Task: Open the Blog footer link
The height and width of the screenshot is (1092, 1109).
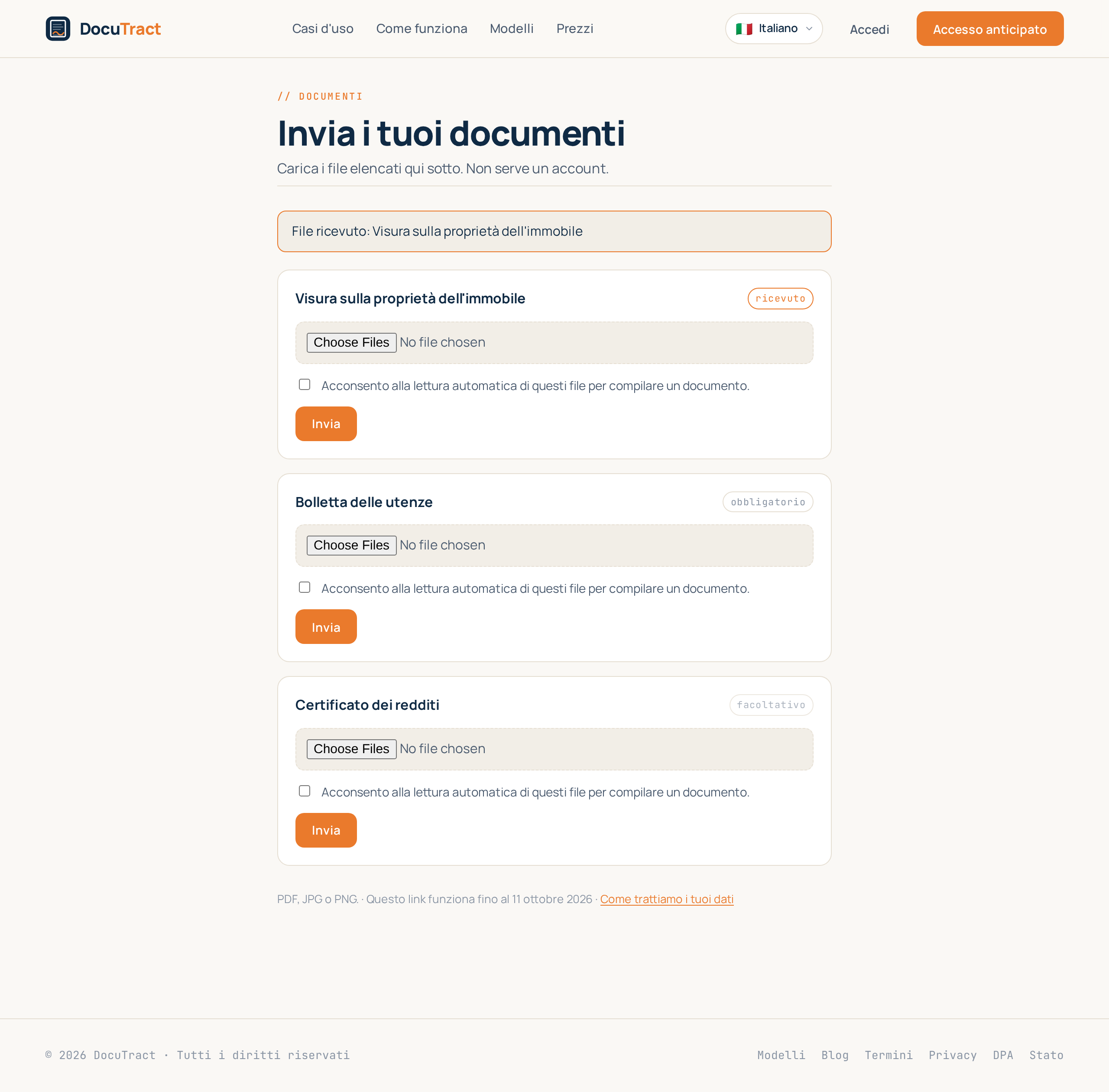Action: click(835, 1055)
